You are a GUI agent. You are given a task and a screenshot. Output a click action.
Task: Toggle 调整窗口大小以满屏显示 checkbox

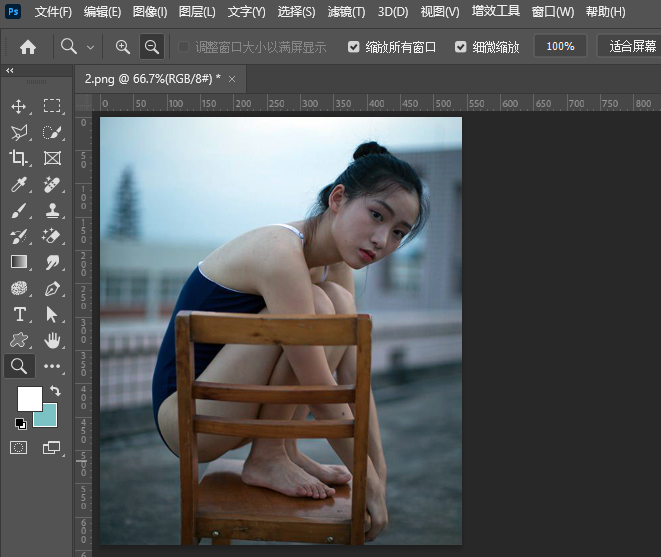click(x=183, y=47)
